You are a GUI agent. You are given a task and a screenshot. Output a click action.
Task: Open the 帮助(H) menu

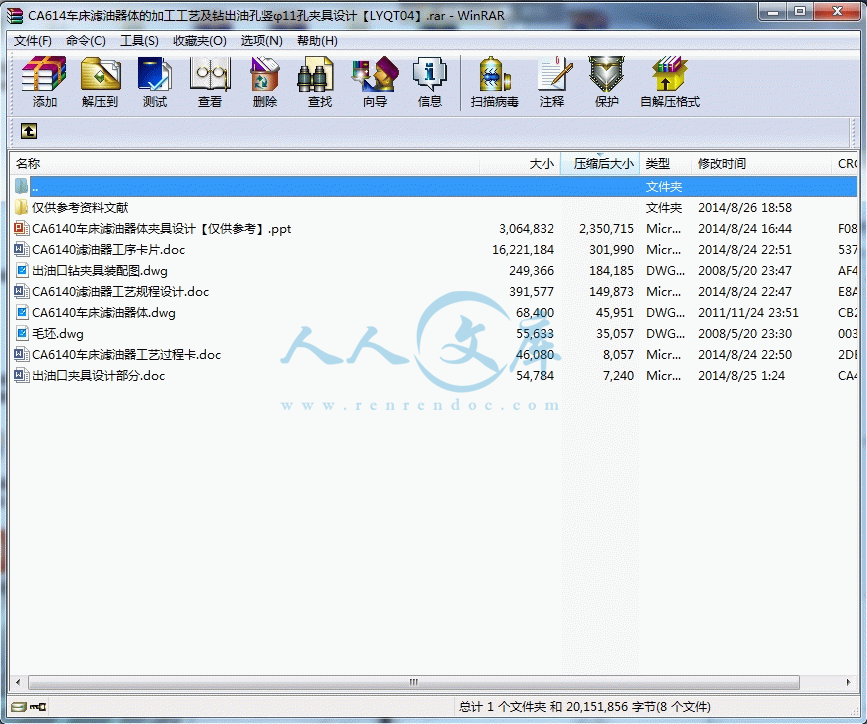click(x=317, y=40)
